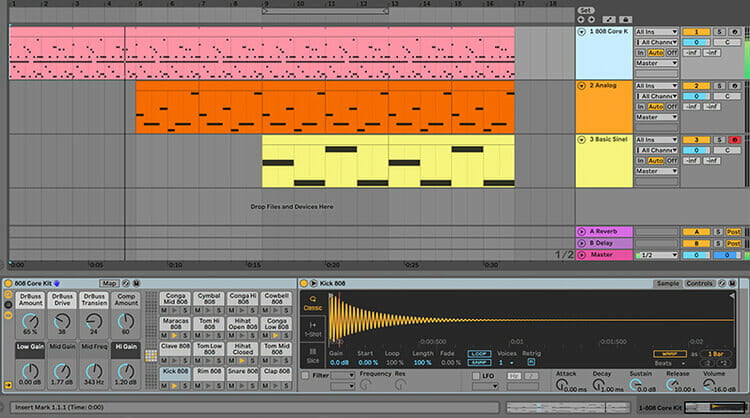Choose the Slice mode icon
Viewport: 750px width, 418px height.
[x=310, y=352]
